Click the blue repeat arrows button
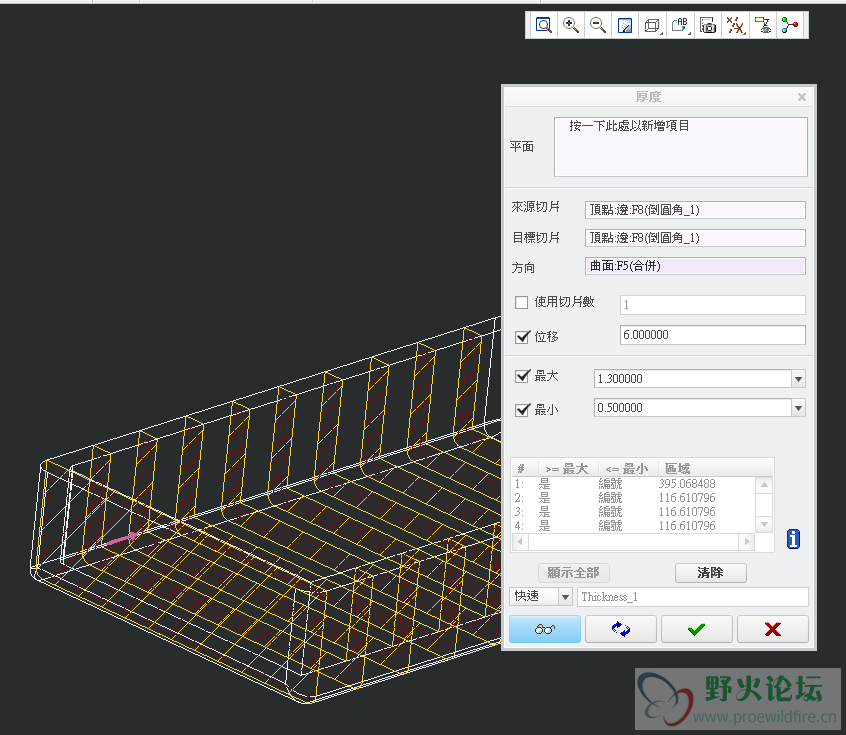 pos(620,629)
